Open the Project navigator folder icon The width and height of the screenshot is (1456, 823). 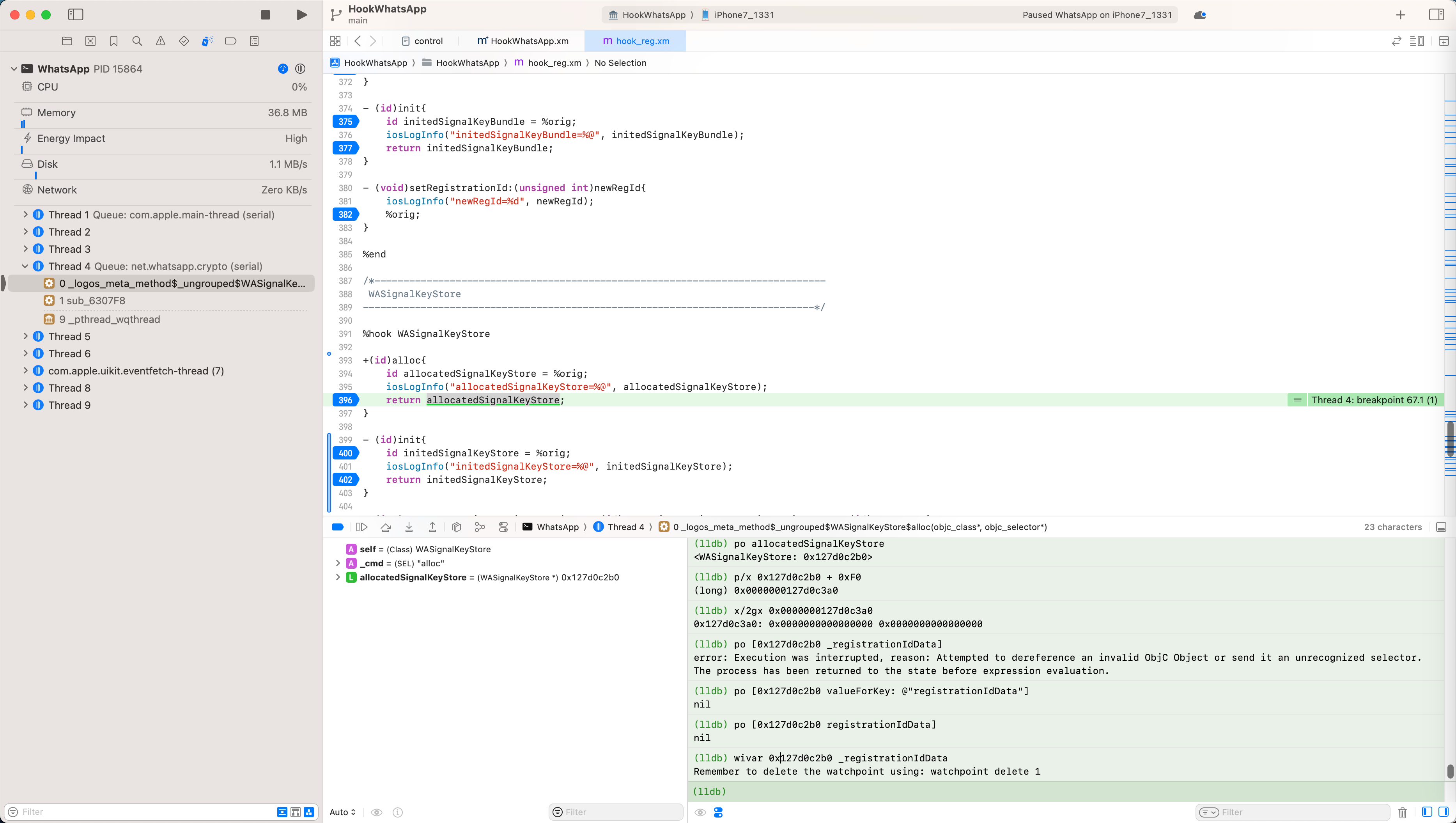click(67, 41)
